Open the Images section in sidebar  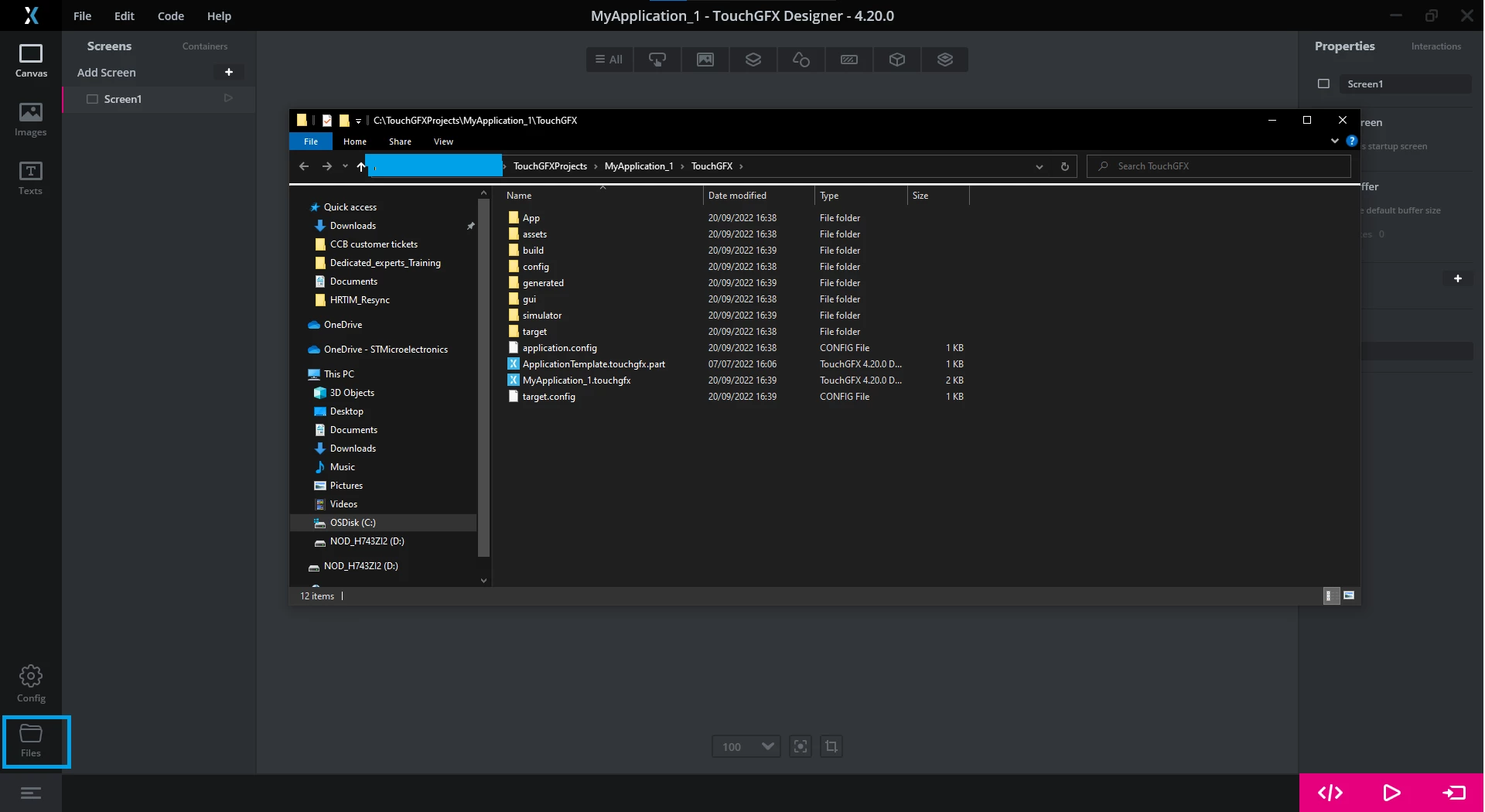pyautogui.click(x=31, y=119)
